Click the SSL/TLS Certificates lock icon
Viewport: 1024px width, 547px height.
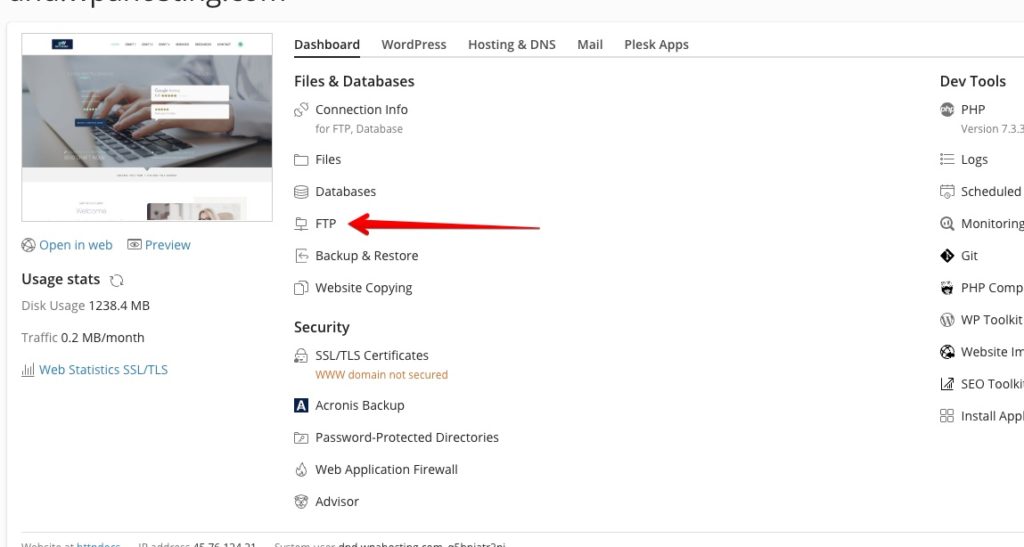[300, 356]
